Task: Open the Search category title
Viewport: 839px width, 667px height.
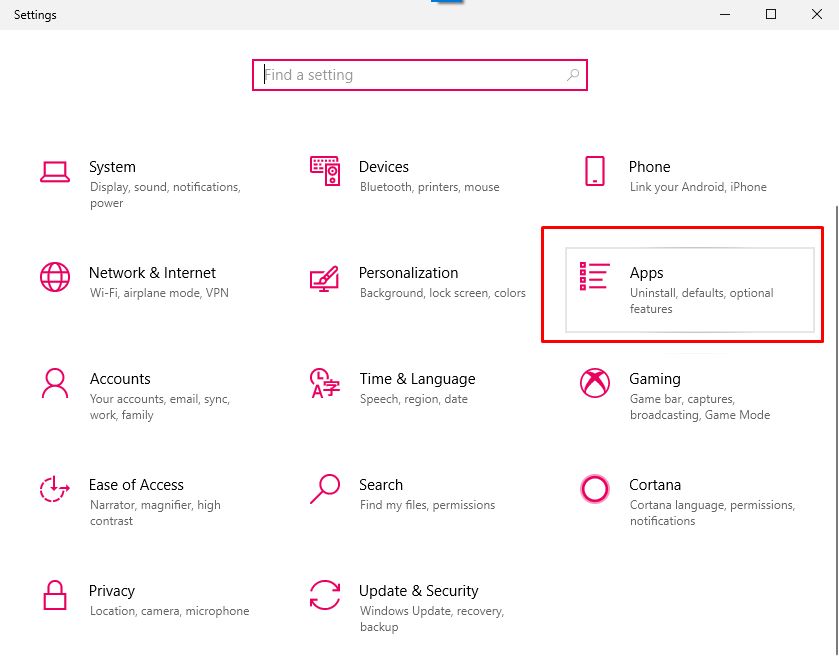Action: [x=381, y=485]
